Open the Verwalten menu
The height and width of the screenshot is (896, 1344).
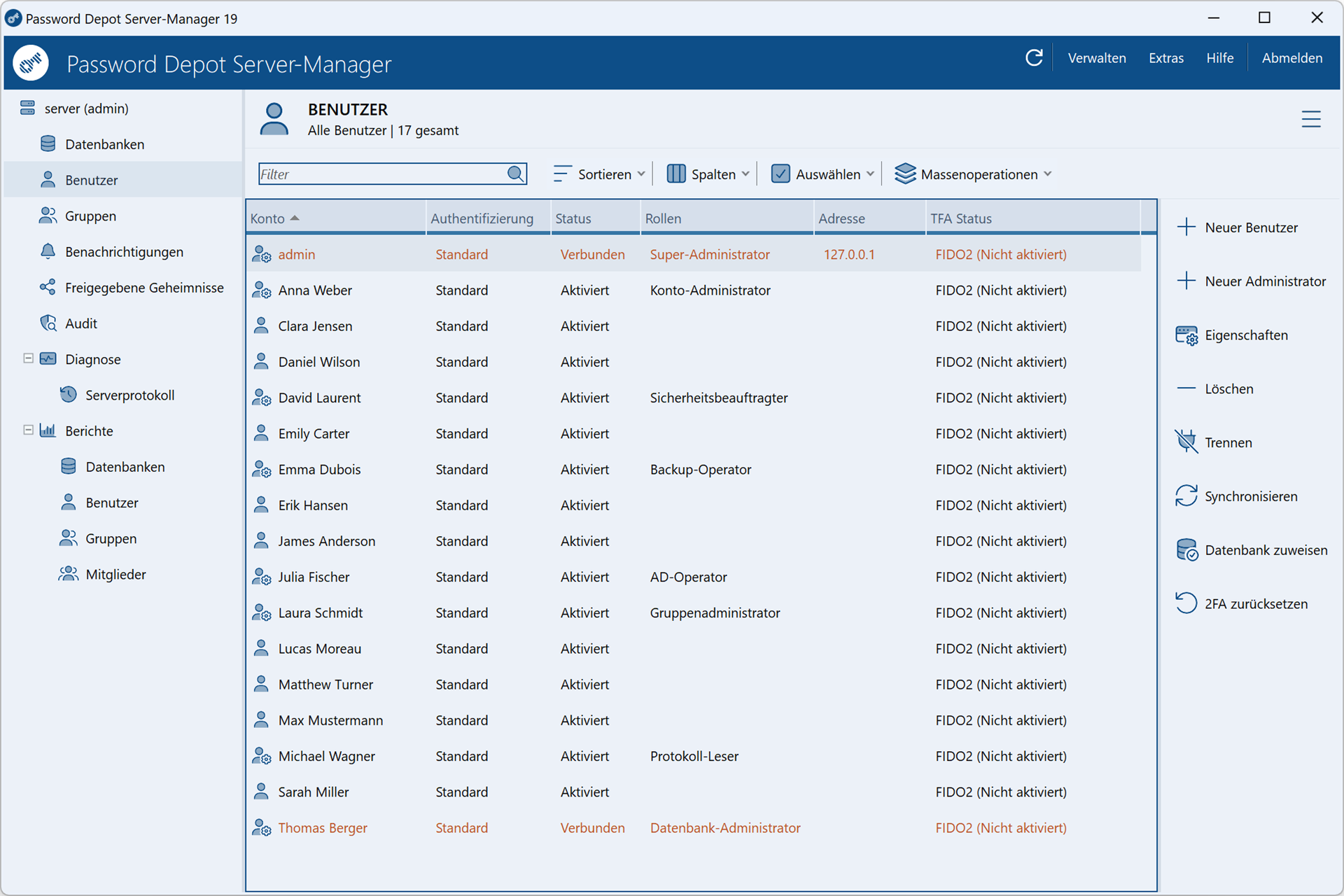(x=1097, y=58)
